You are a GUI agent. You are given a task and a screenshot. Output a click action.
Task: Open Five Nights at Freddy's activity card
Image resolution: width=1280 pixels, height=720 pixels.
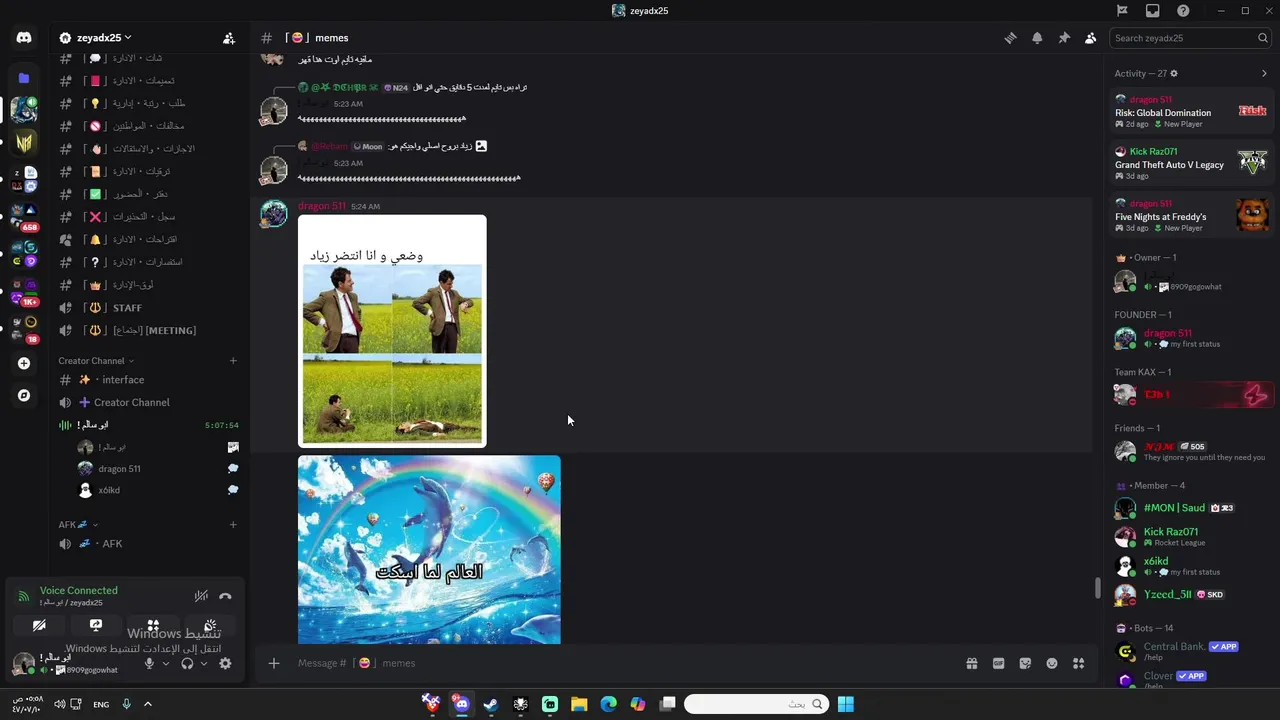pos(1192,216)
